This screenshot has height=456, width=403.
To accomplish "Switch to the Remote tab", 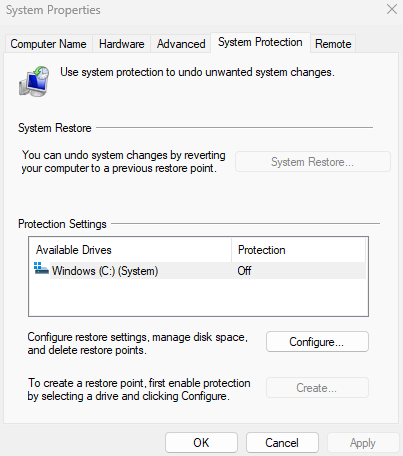I will [333, 44].
